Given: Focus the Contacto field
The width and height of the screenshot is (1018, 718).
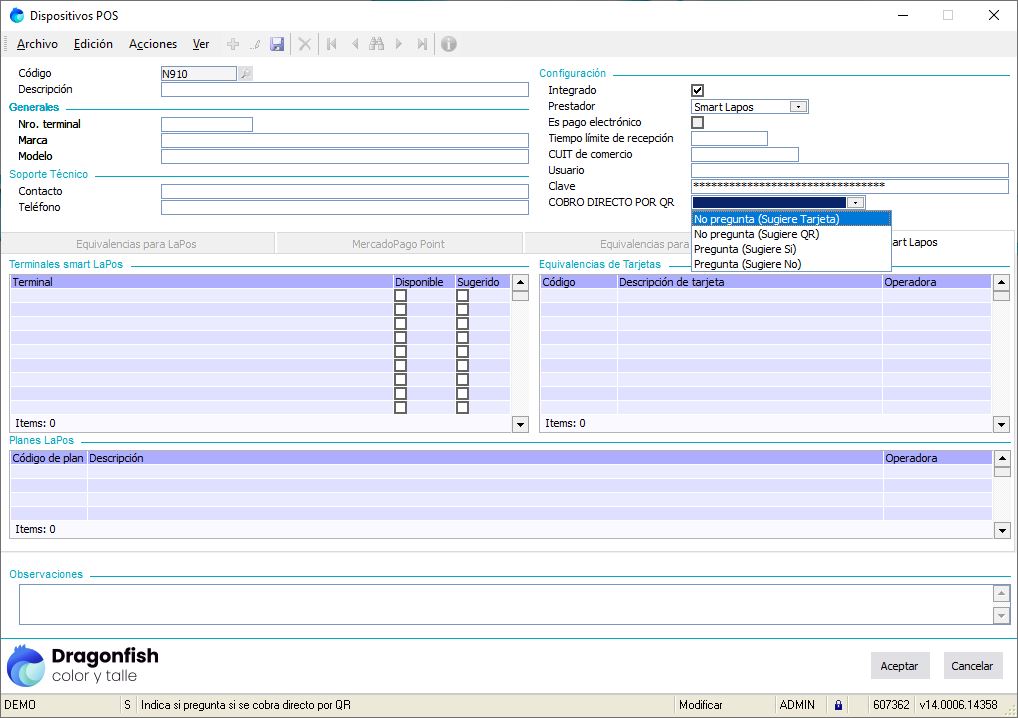Looking at the screenshot, I should coord(345,192).
